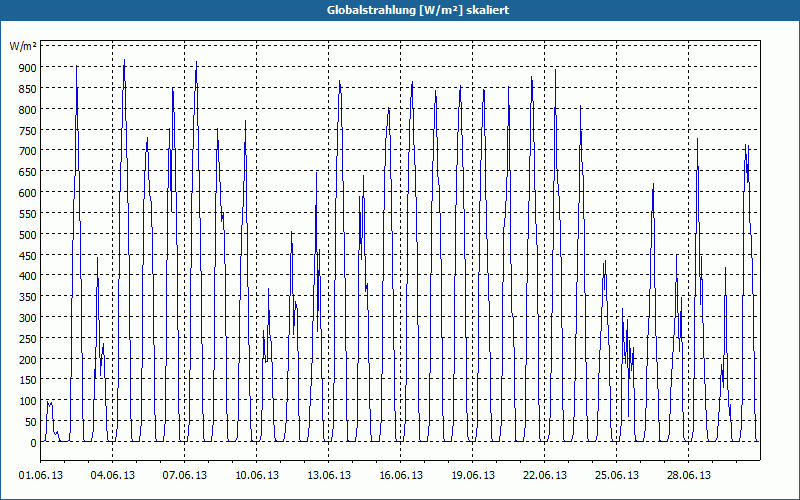Click the date label 13.06.13
800x500 pixels.
click(329, 476)
